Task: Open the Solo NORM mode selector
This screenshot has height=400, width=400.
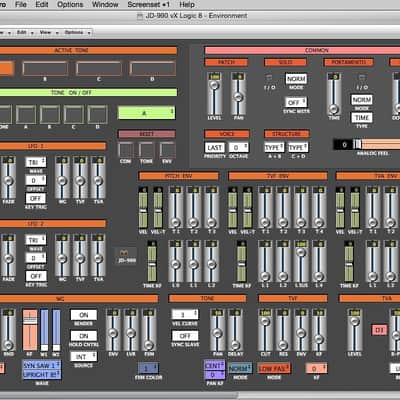Action: pos(296,79)
